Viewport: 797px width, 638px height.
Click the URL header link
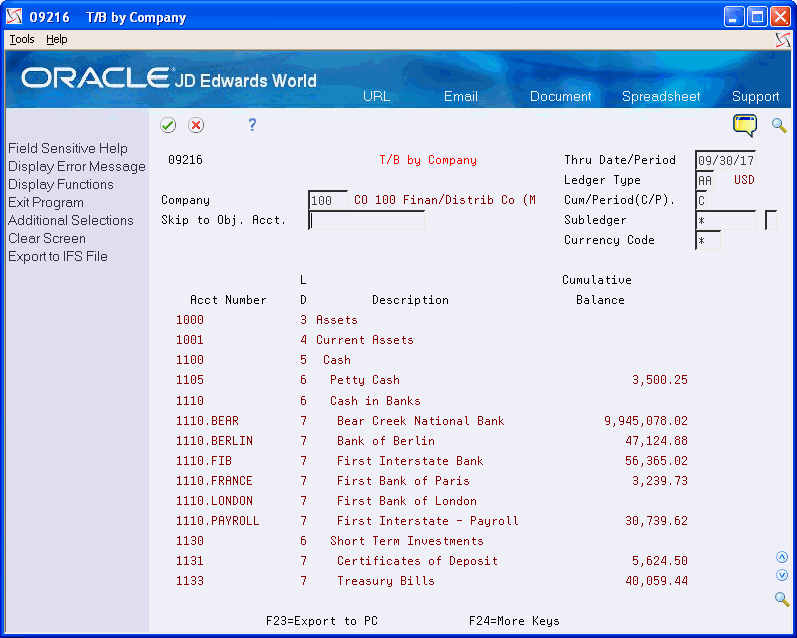click(x=376, y=97)
